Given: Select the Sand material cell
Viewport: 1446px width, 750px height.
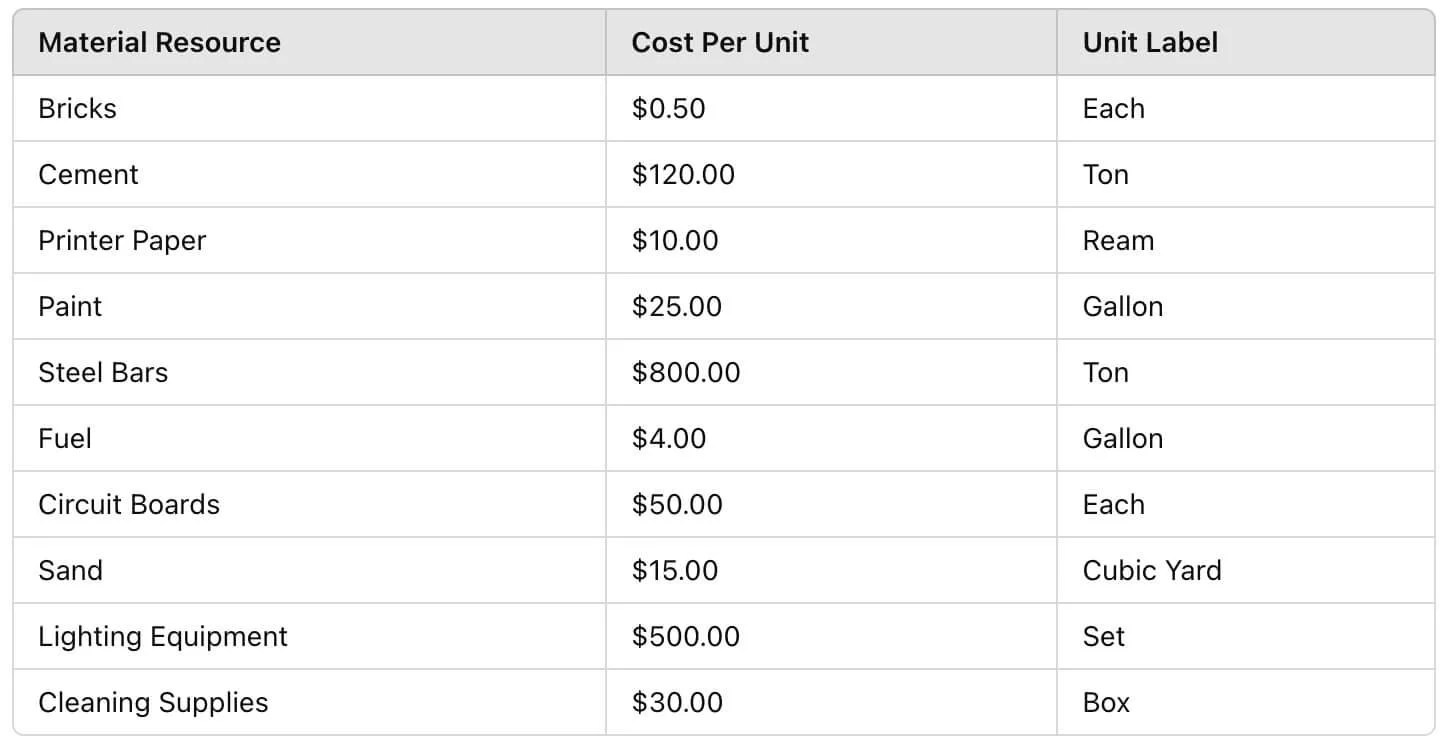Looking at the screenshot, I should point(71,571).
